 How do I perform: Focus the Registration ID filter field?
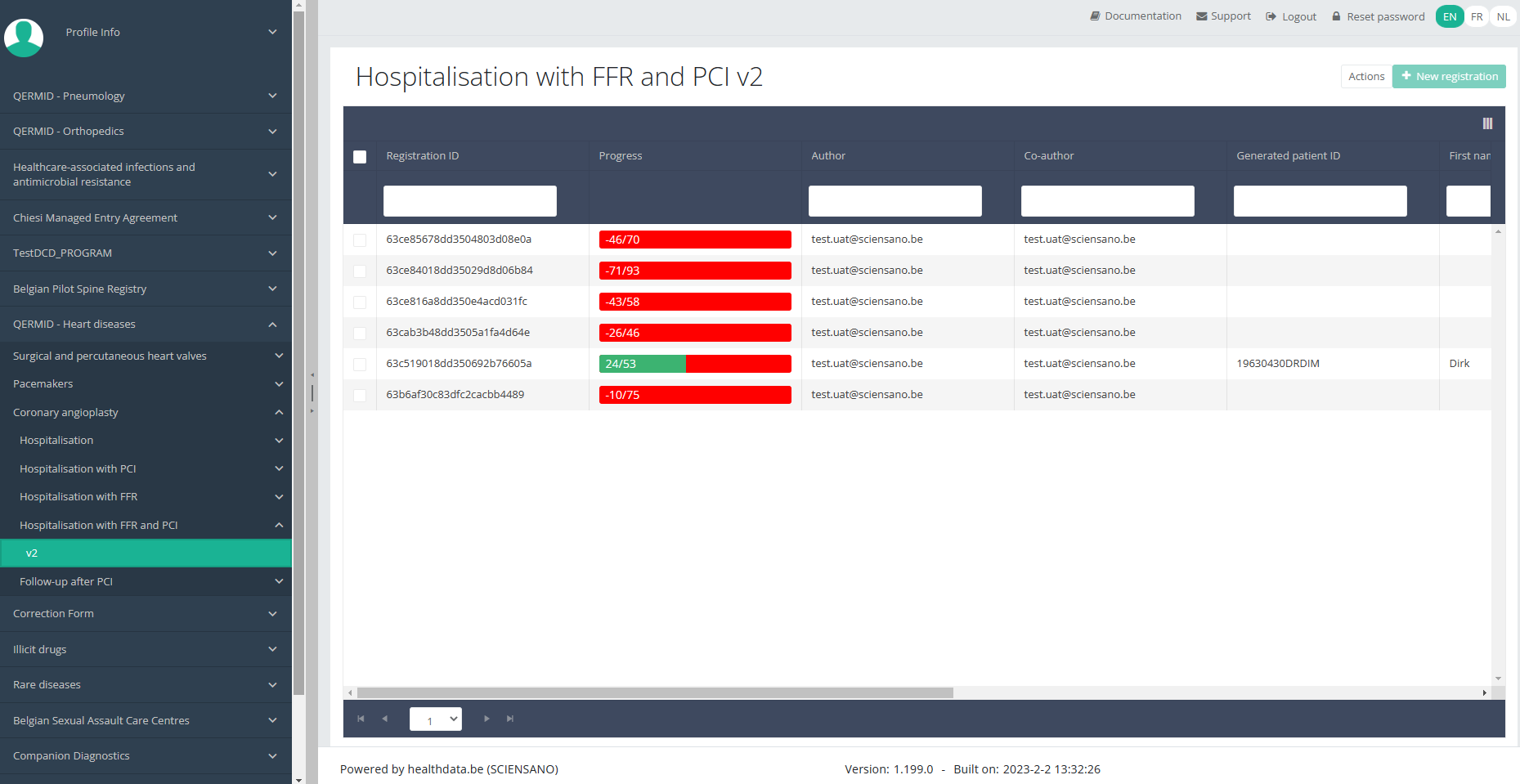(469, 201)
